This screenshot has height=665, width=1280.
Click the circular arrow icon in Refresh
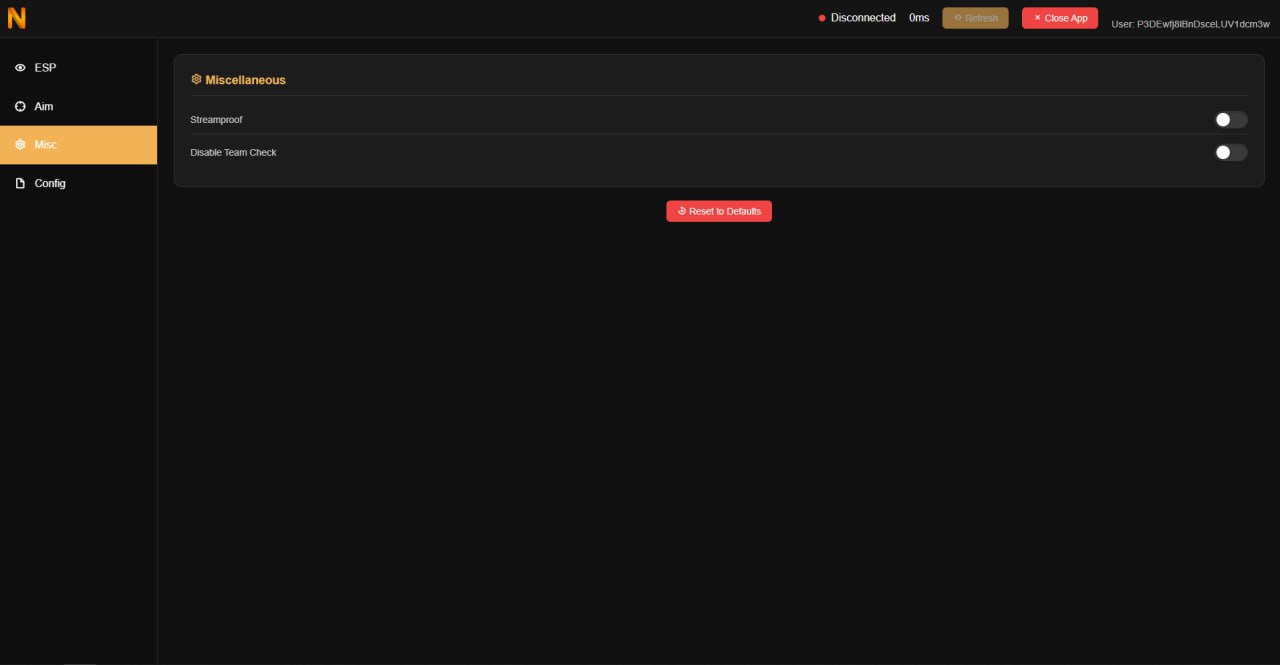coord(958,18)
